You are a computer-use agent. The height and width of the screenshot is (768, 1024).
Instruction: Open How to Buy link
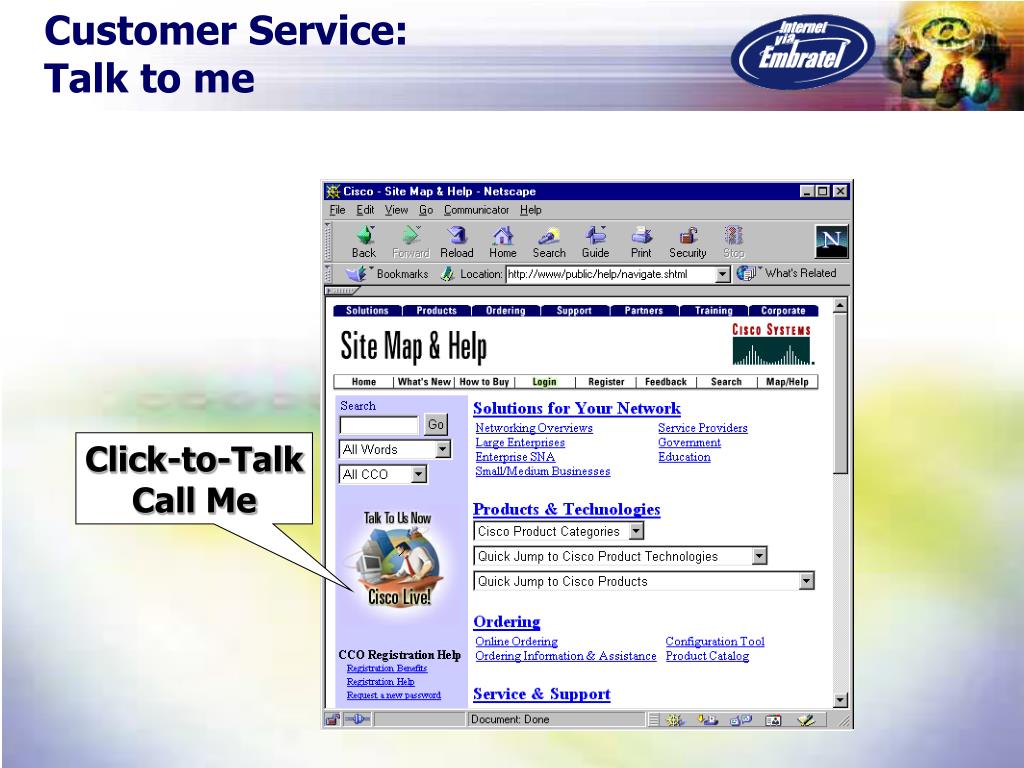point(484,382)
